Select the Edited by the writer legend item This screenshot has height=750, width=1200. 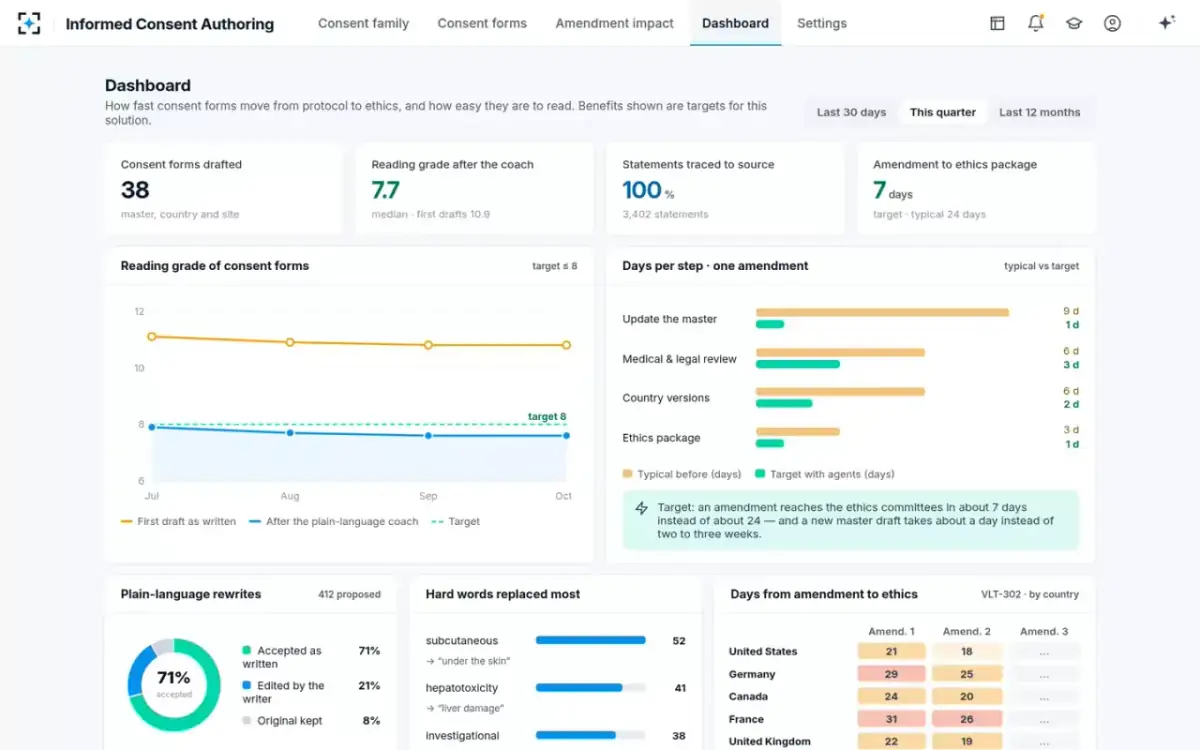311,692
